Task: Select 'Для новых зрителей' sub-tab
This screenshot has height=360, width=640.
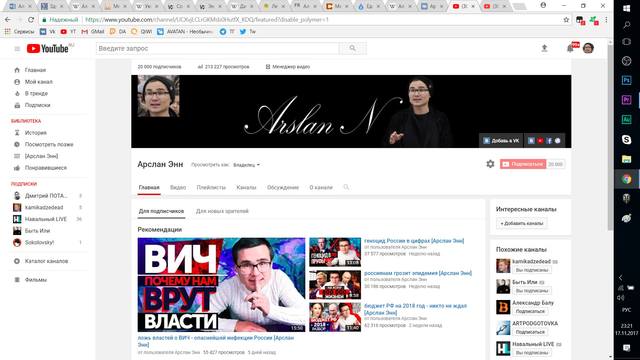Action: (222, 211)
